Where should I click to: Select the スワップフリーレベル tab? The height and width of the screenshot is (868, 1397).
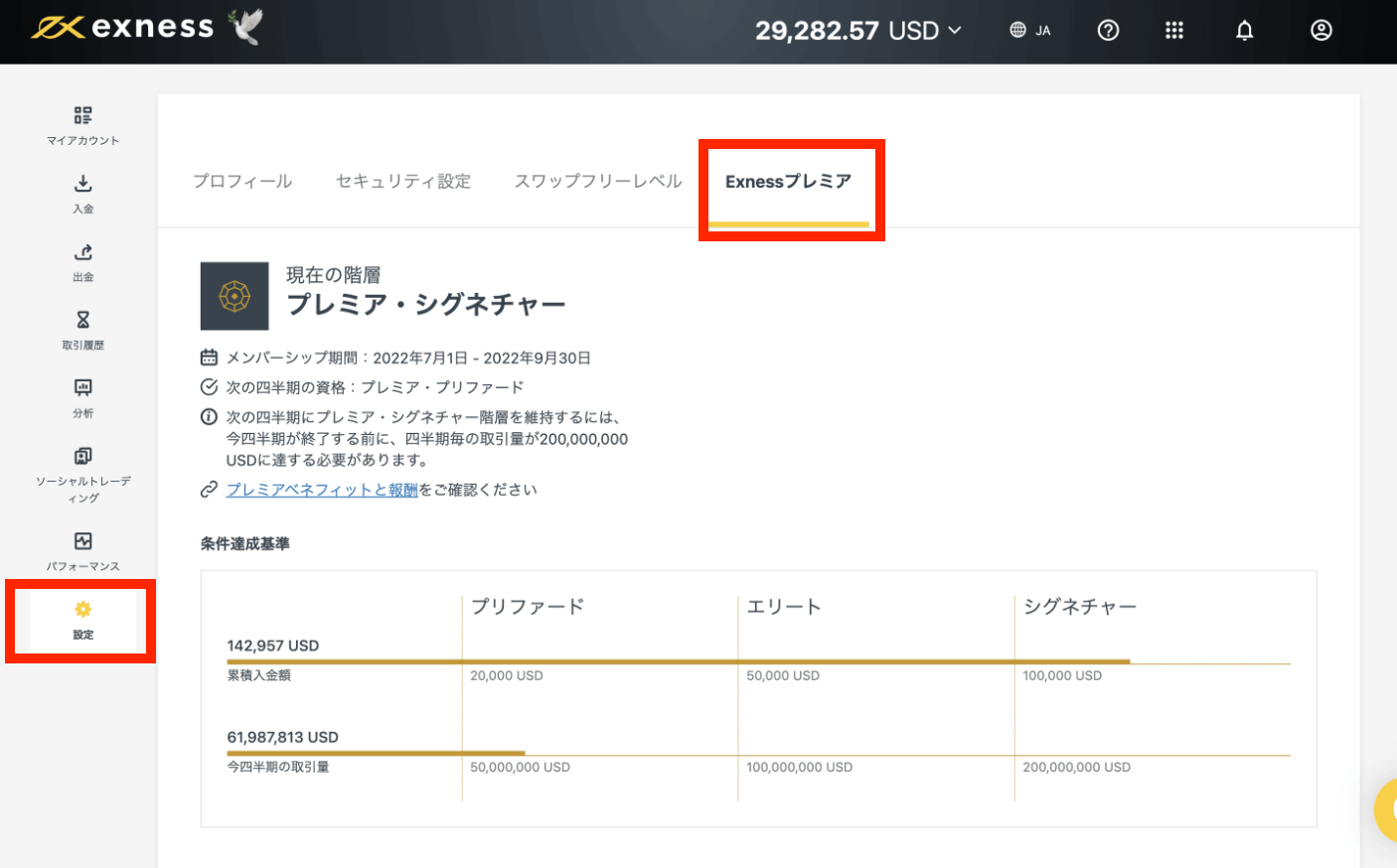click(597, 181)
